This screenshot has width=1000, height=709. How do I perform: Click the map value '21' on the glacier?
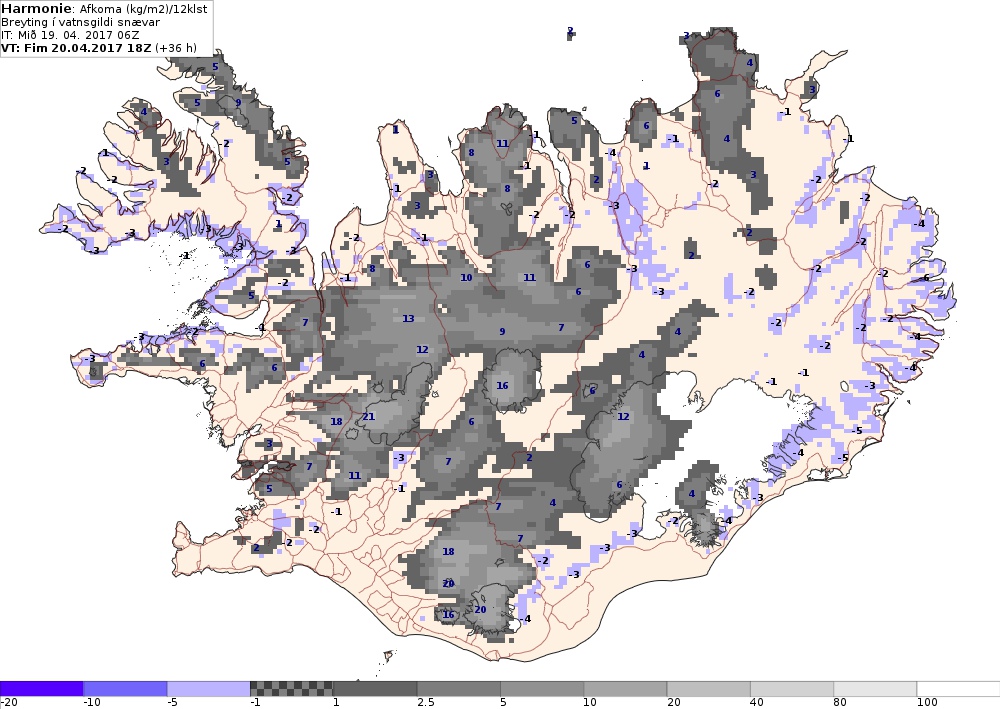369,416
